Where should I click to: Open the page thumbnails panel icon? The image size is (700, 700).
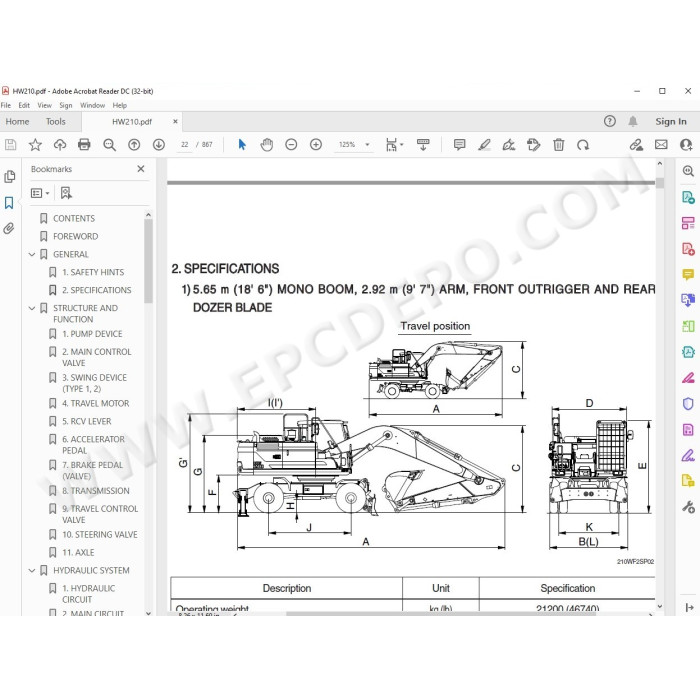[x=9, y=176]
